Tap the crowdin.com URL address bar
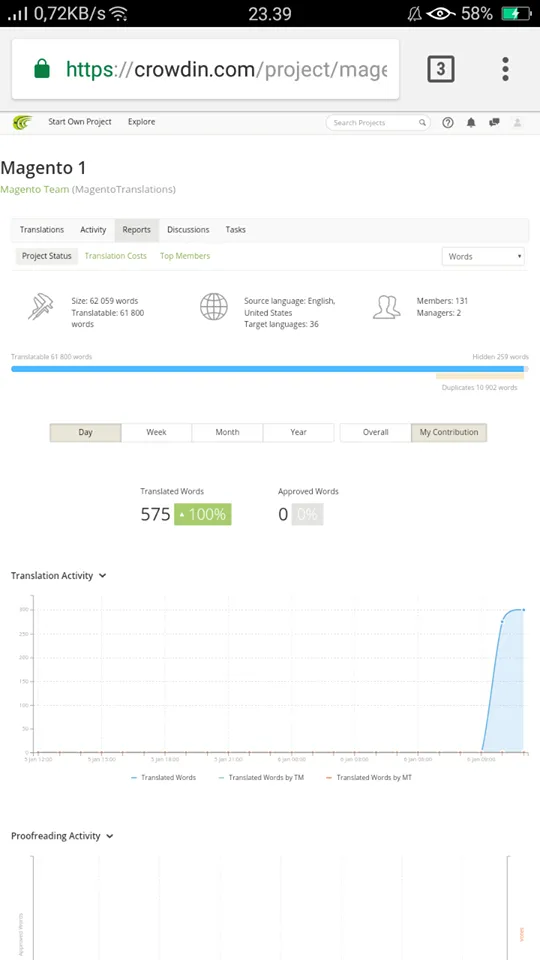Image resolution: width=540 pixels, height=960 pixels. pos(206,69)
